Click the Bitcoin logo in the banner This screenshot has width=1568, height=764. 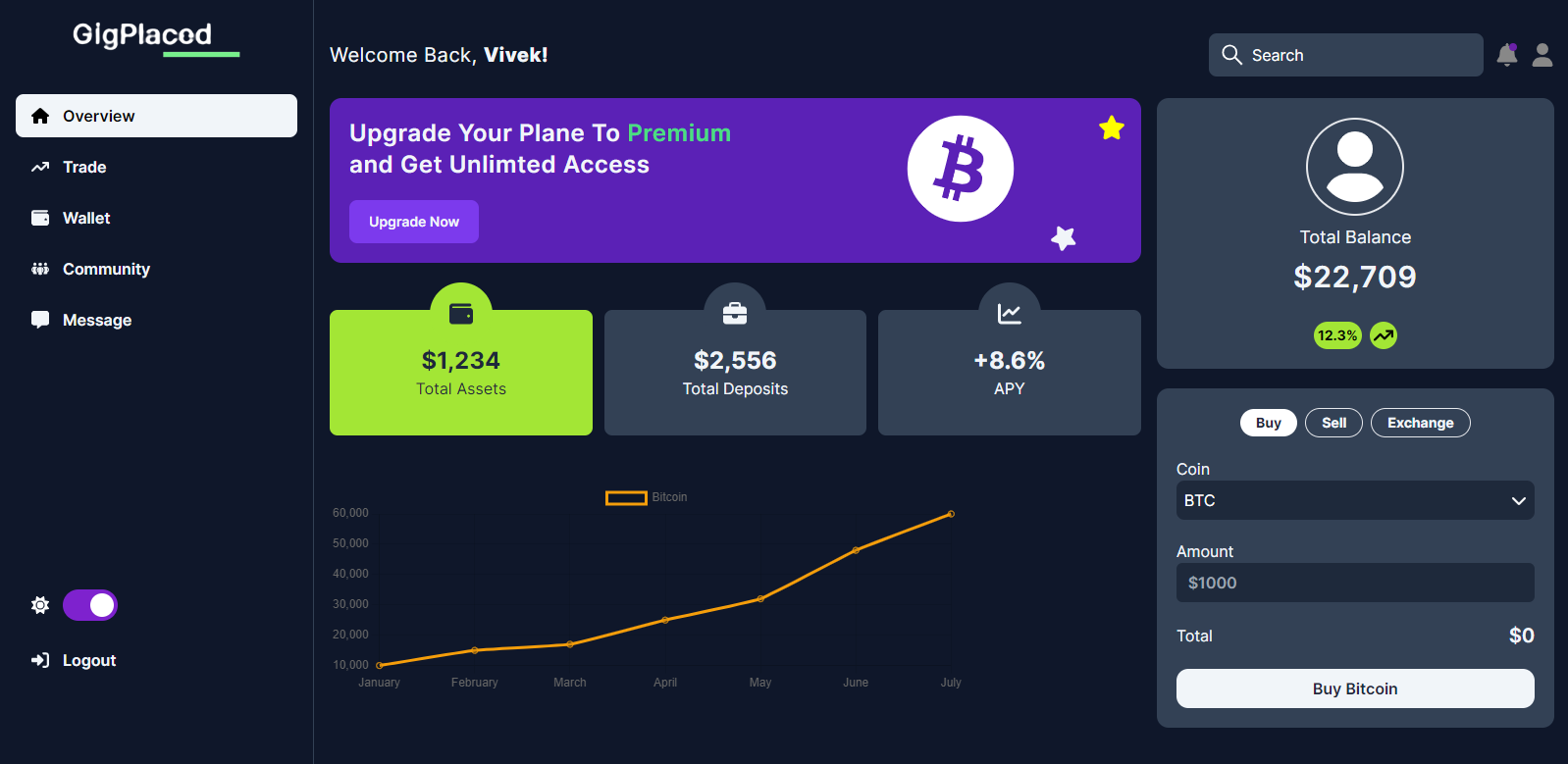(x=960, y=169)
